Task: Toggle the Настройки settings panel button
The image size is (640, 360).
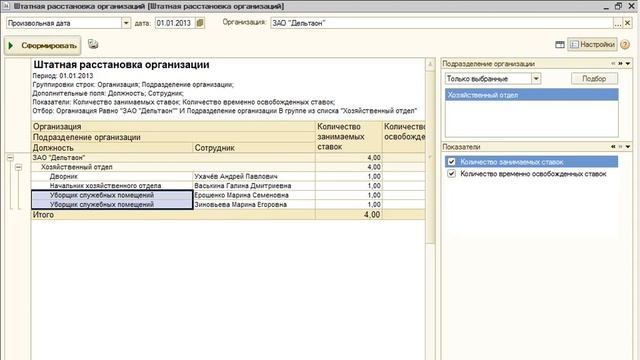Action: (x=592, y=44)
